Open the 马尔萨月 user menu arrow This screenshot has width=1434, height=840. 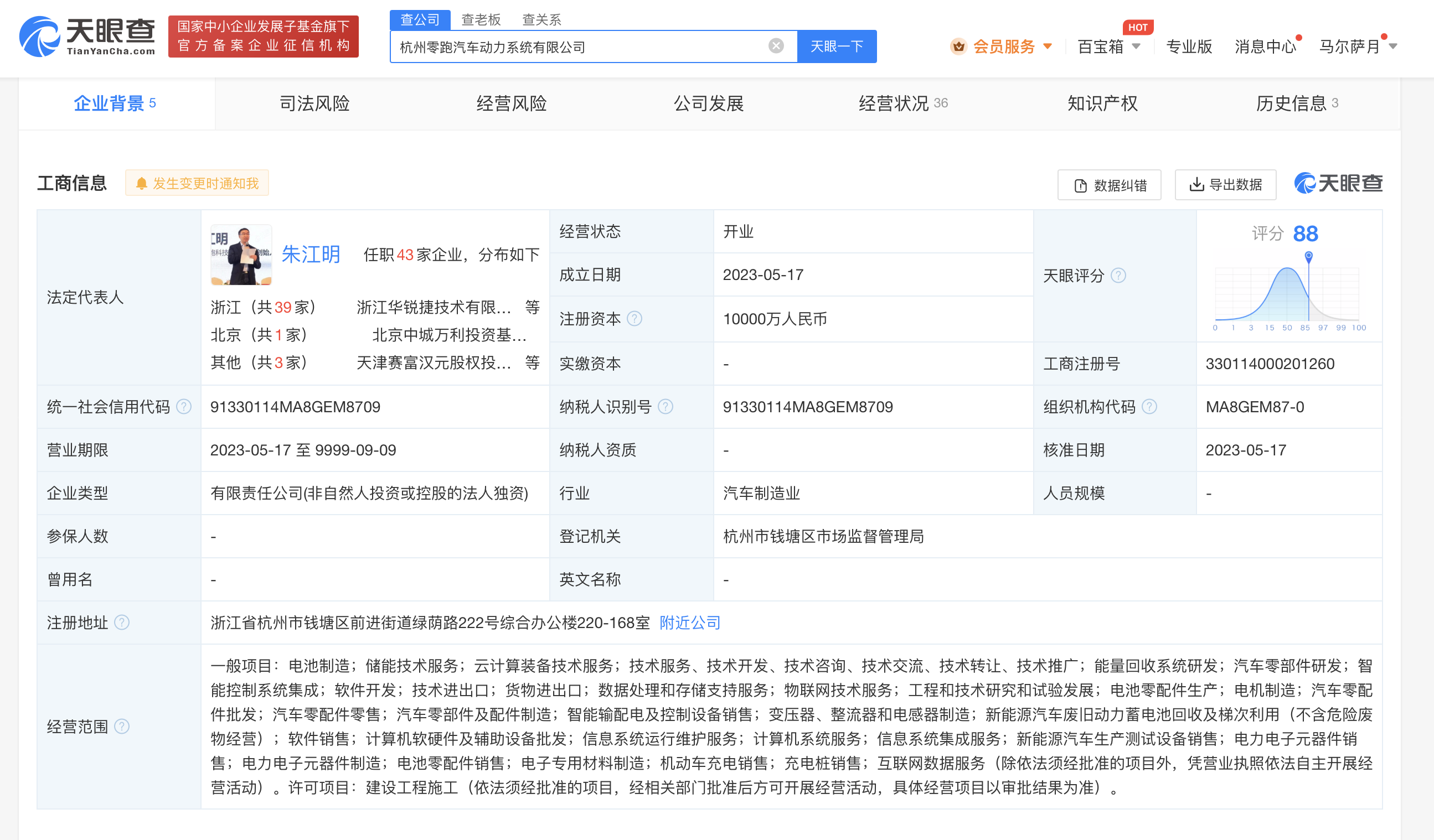click(1392, 46)
